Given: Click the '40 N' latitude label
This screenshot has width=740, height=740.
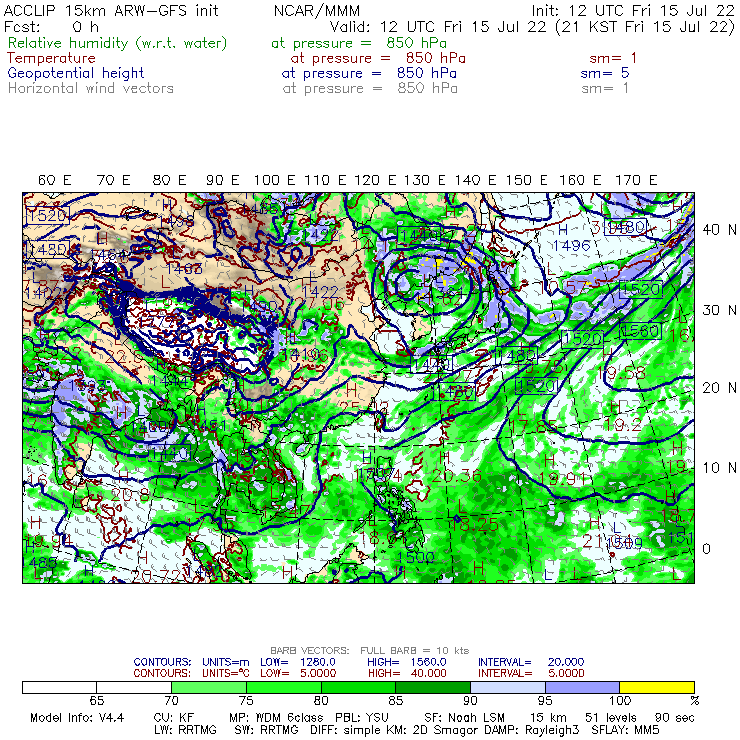Looking at the screenshot, I should tap(719, 230).
